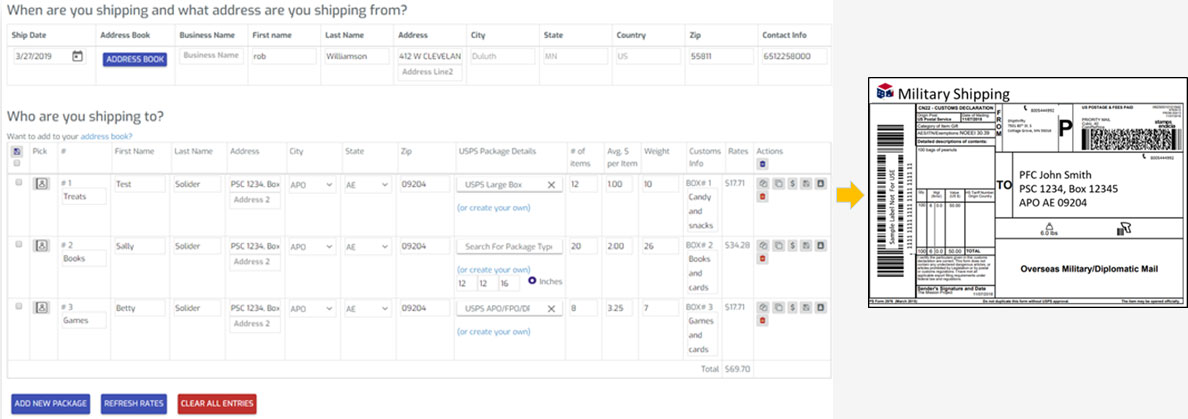Open the State dropdown in Betty's row

(x=367, y=308)
